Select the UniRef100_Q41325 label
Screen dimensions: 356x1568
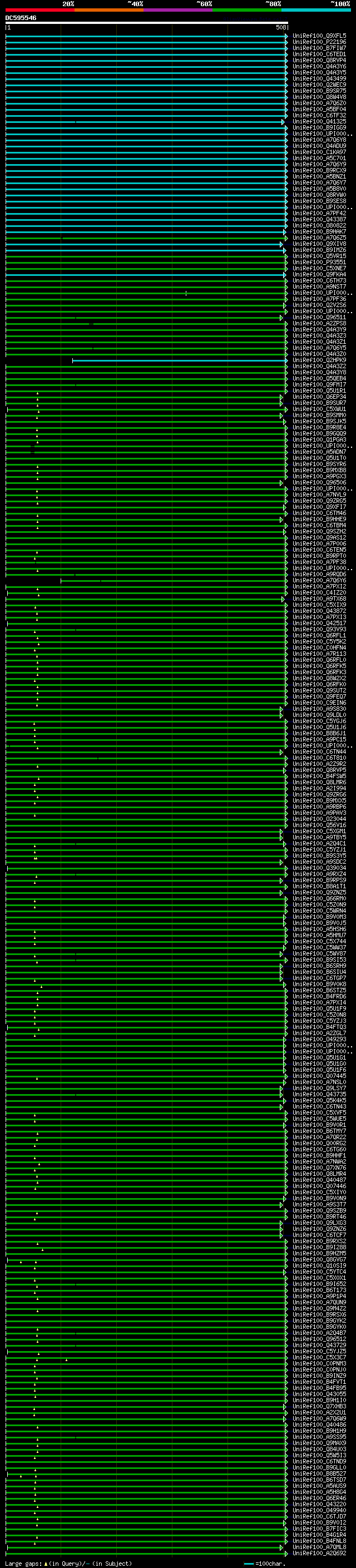(x=319, y=122)
